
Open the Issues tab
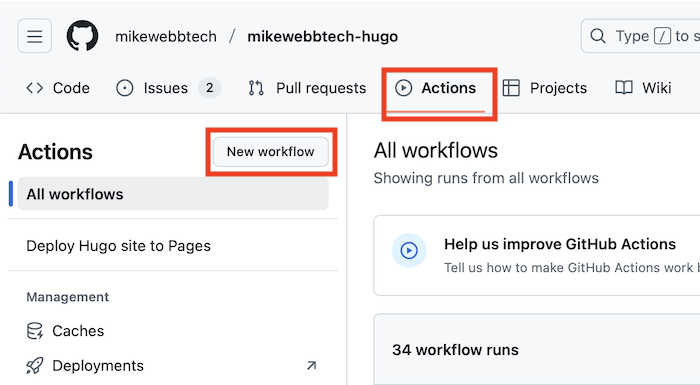click(x=168, y=88)
